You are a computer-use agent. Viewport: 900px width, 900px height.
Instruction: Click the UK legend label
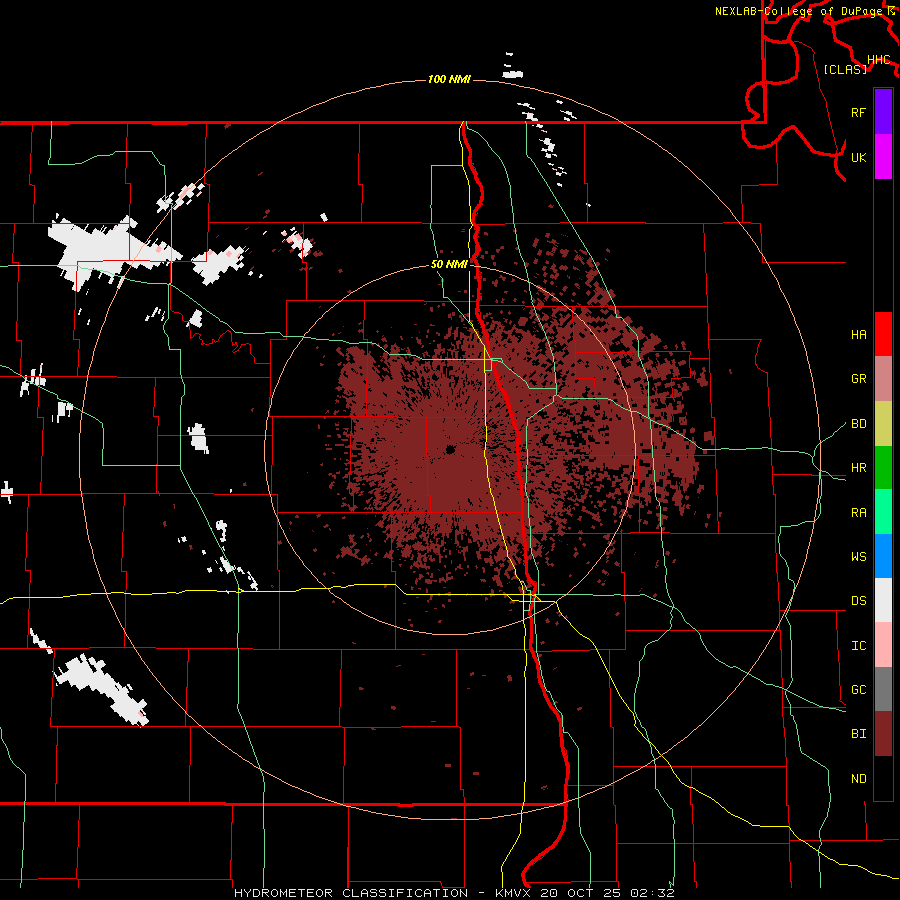pos(858,157)
